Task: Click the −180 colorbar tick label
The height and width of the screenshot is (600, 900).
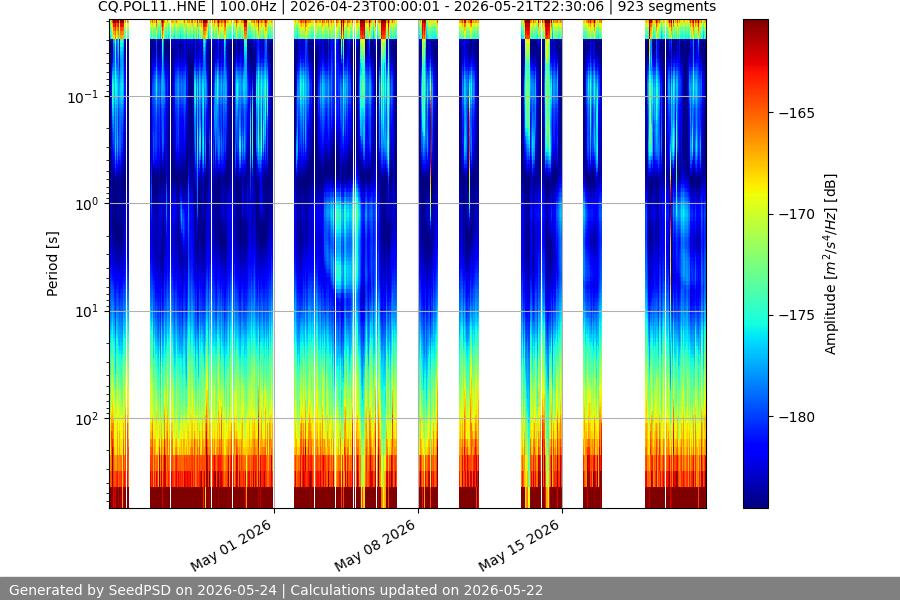Action: coord(797,417)
